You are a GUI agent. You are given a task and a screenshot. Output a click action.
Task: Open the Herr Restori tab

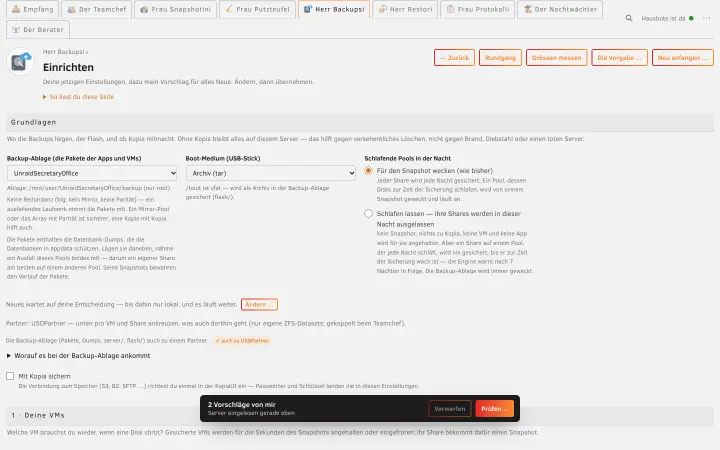pyautogui.click(x=405, y=9)
